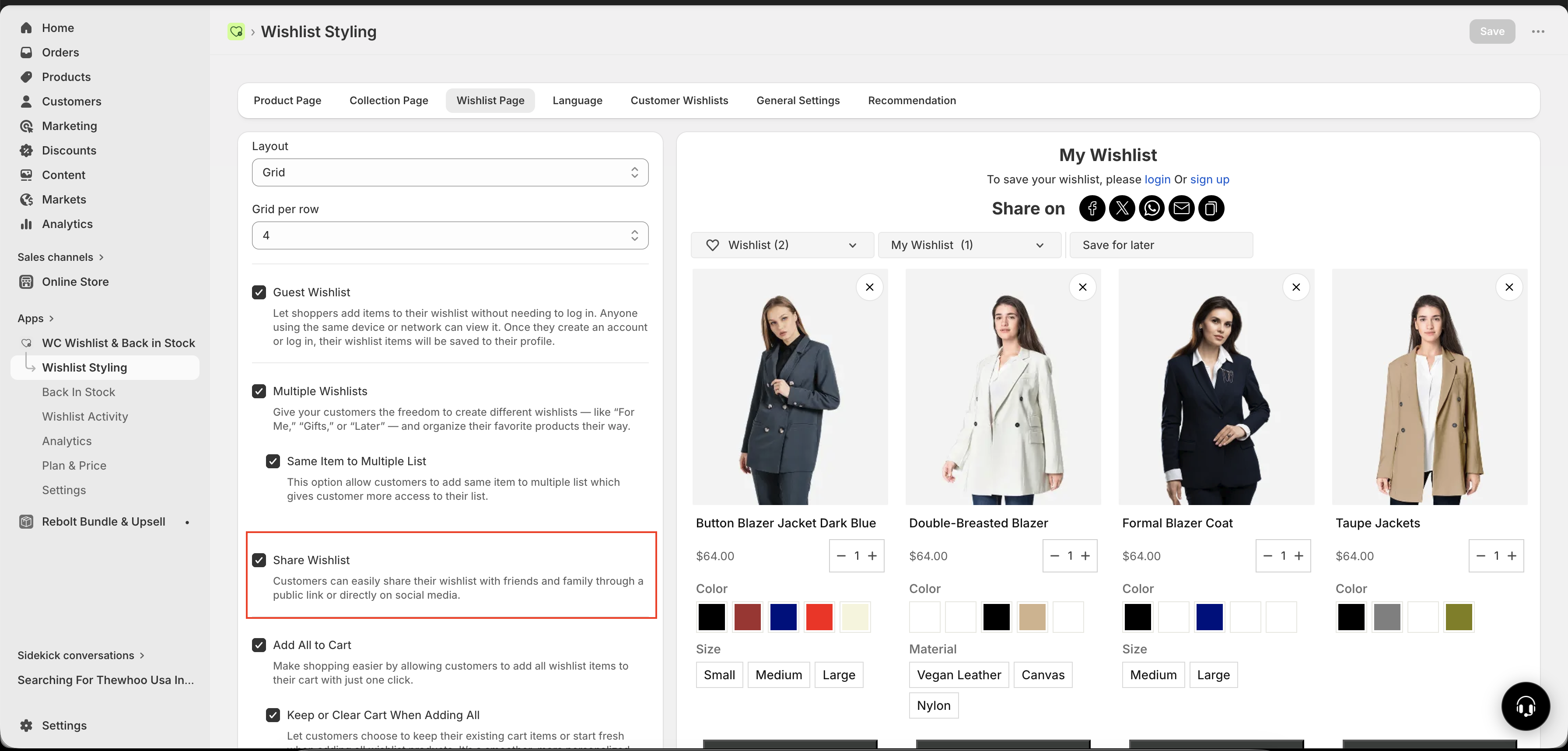Click the Content icon in sidebar
This screenshot has width=1568, height=751.
coord(26,175)
